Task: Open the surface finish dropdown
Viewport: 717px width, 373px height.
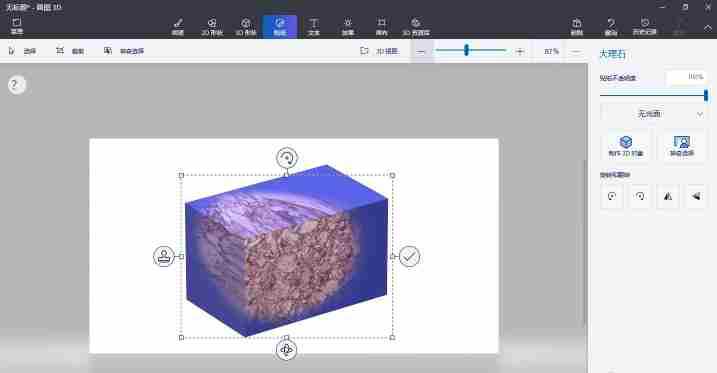Action: point(653,114)
